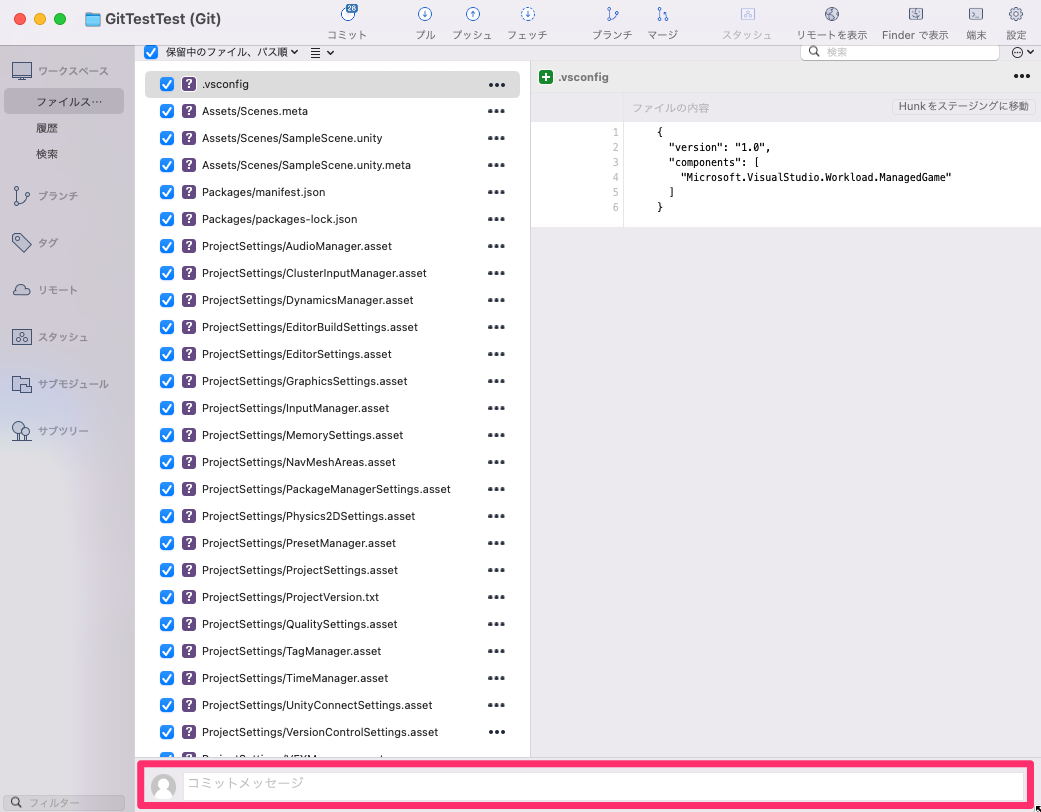Open the ブランチ toolbar branch icon
This screenshot has width=1041, height=812.
[612, 14]
